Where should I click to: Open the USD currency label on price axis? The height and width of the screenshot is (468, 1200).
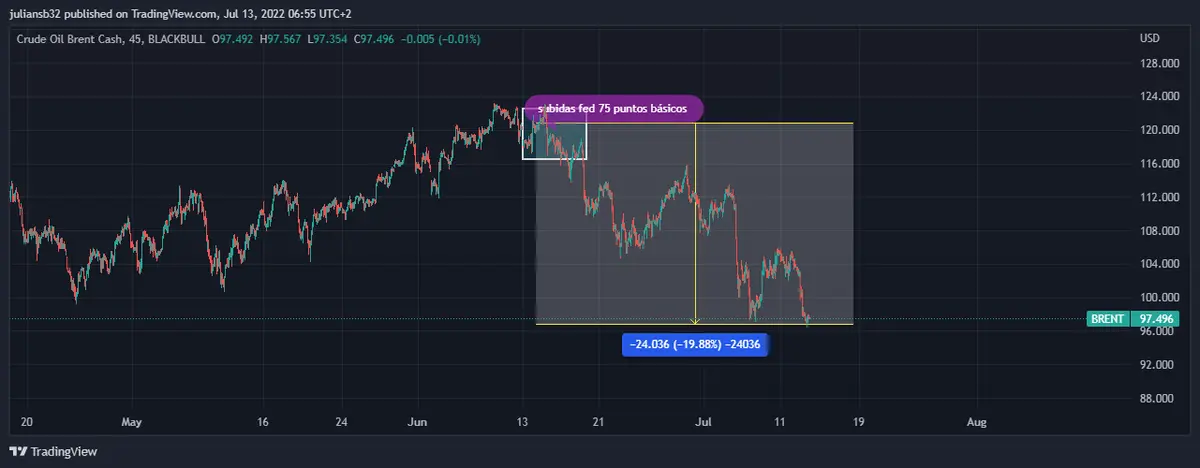1149,39
